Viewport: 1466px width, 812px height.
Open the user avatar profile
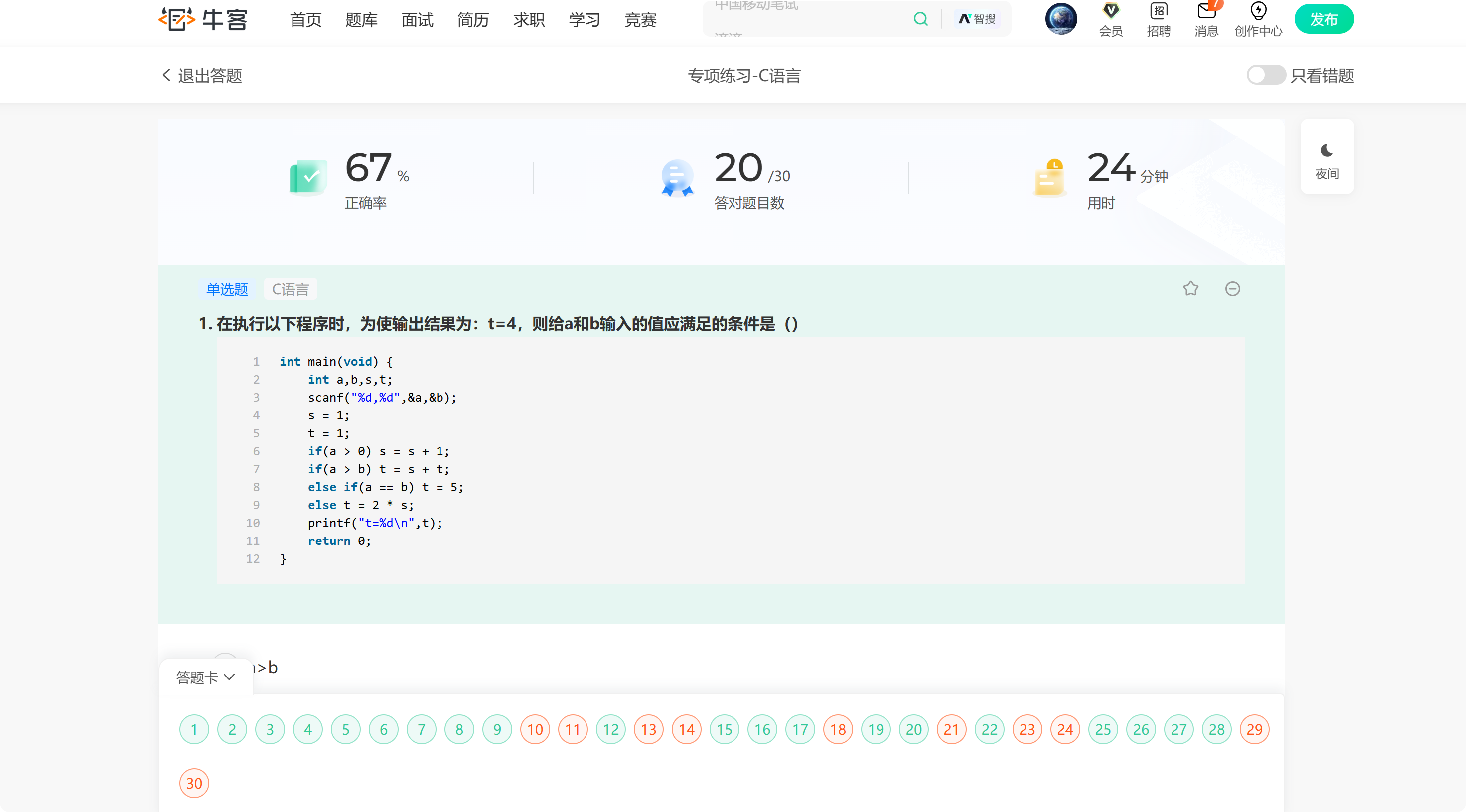tap(1060, 19)
